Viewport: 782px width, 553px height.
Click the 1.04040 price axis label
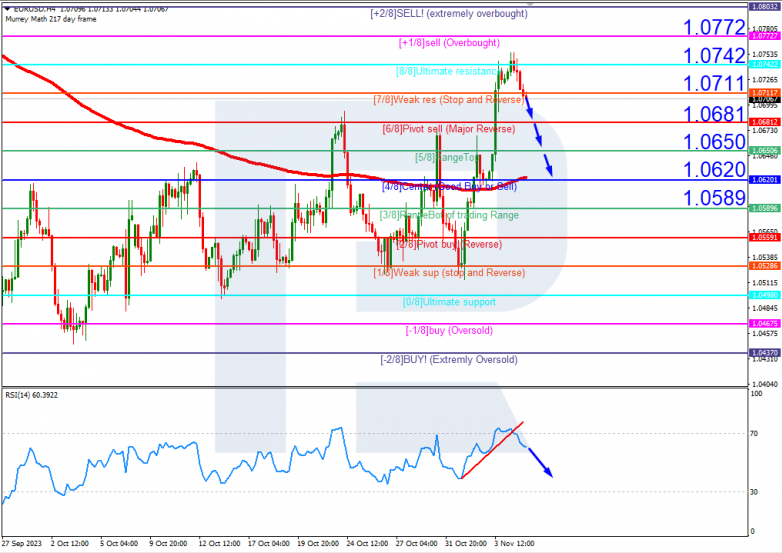(765, 384)
